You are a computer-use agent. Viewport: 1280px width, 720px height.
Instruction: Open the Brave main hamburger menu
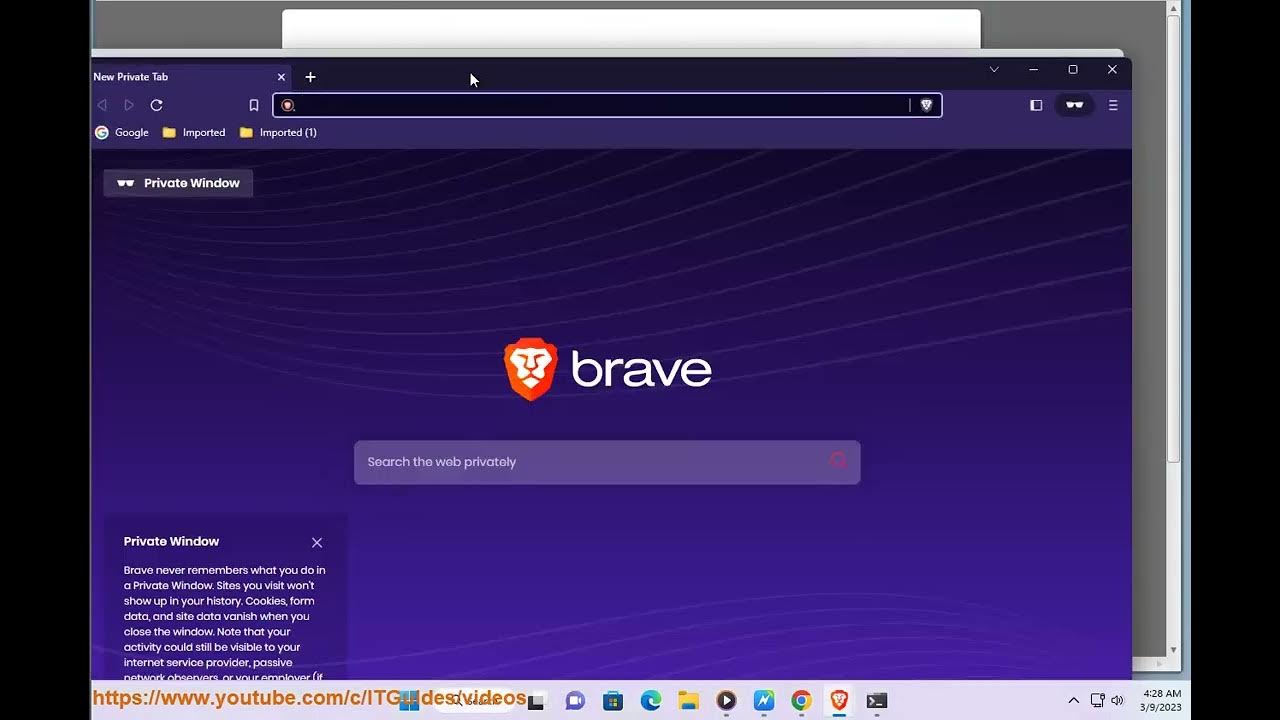(x=1113, y=105)
